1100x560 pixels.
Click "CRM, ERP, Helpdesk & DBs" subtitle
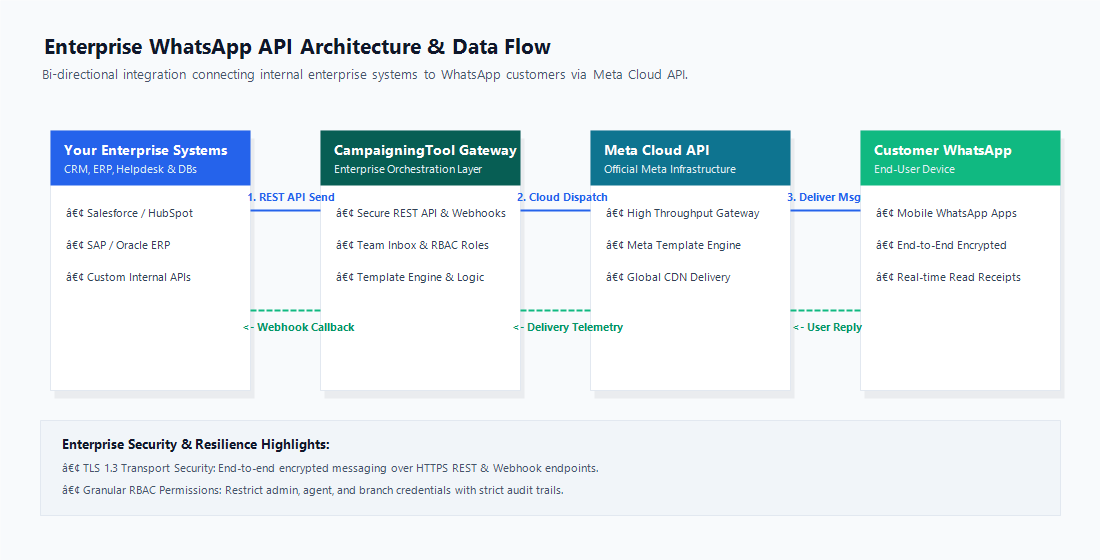tap(130, 169)
